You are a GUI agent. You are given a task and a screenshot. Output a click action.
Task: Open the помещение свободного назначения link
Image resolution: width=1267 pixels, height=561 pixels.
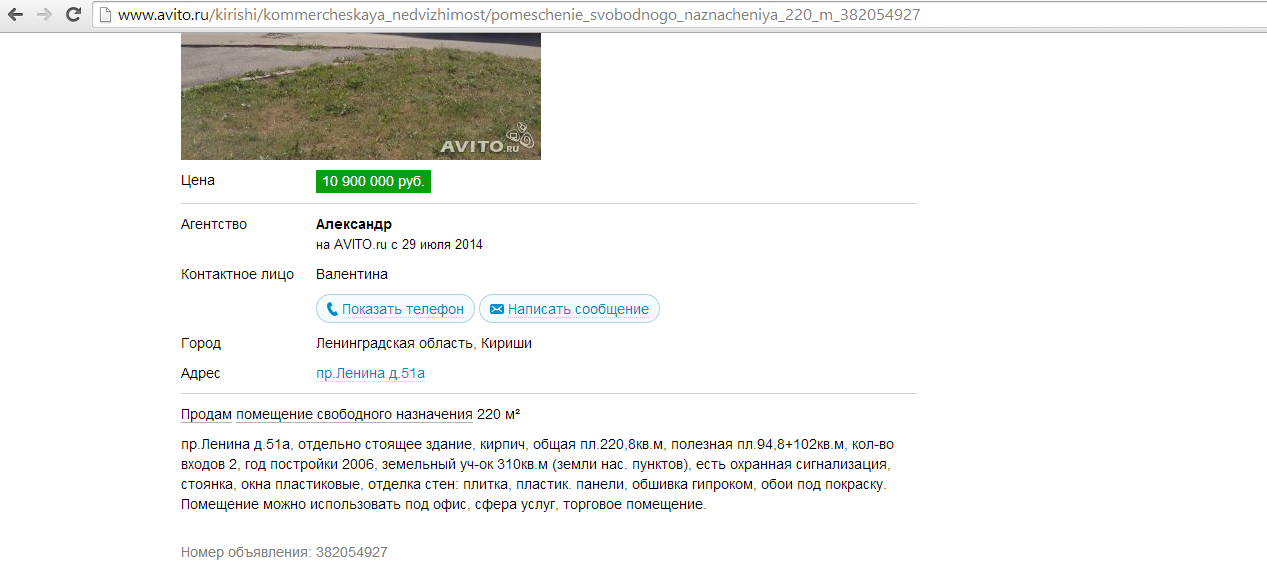click(x=354, y=414)
